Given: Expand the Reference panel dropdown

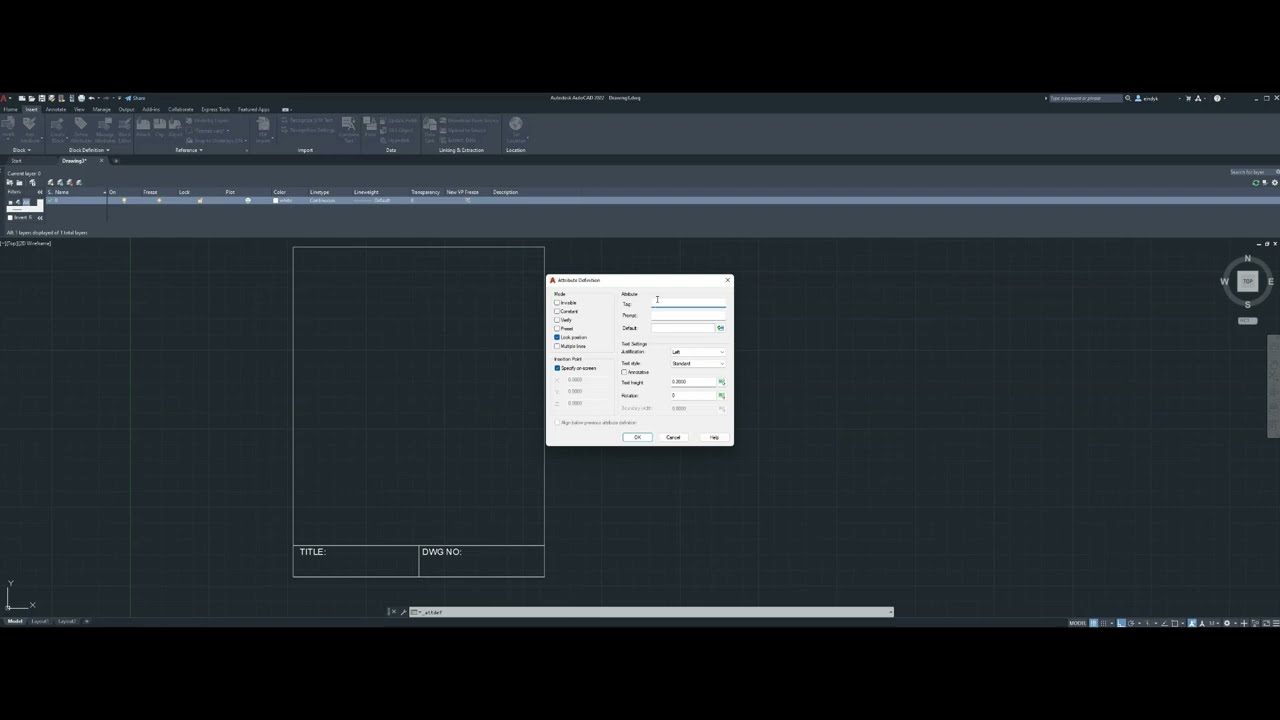Looking at the screenshot, I should click(x=189, y=150).
